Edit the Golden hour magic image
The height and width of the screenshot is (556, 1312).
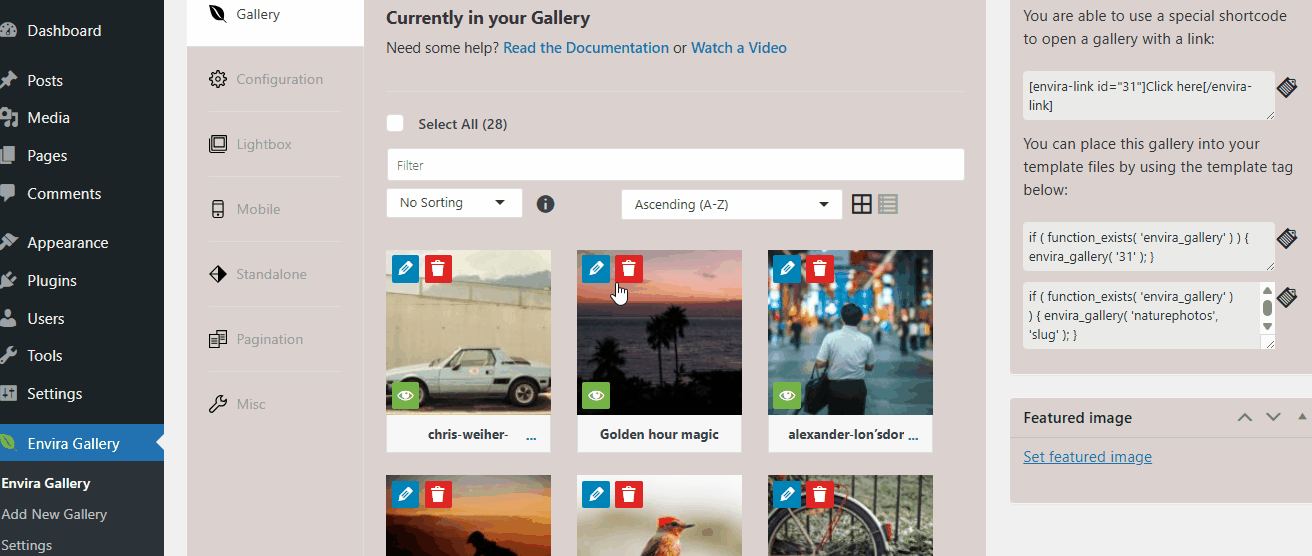click(596, 269)
